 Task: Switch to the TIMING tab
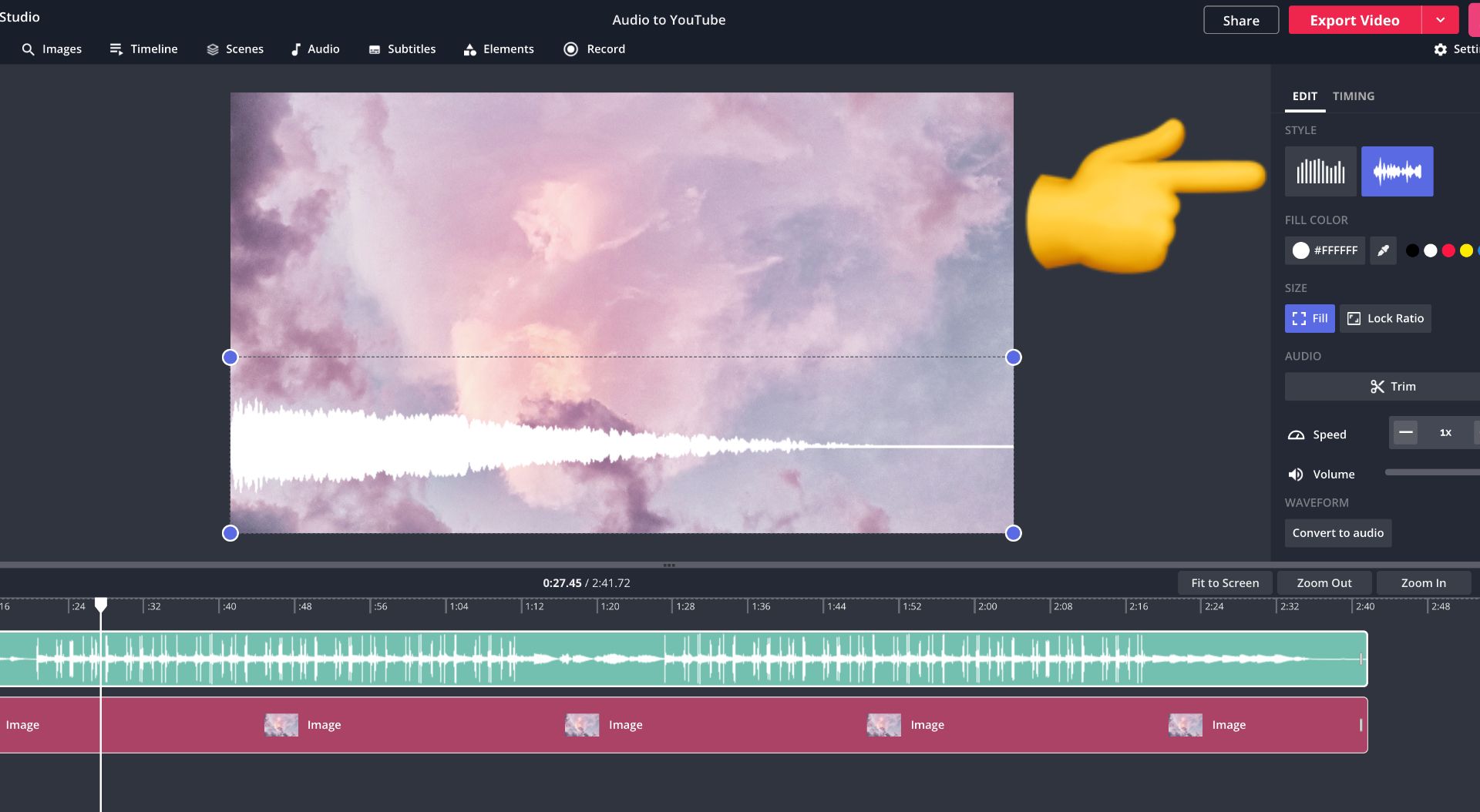pyautogui.click(x=1353, y=96)
